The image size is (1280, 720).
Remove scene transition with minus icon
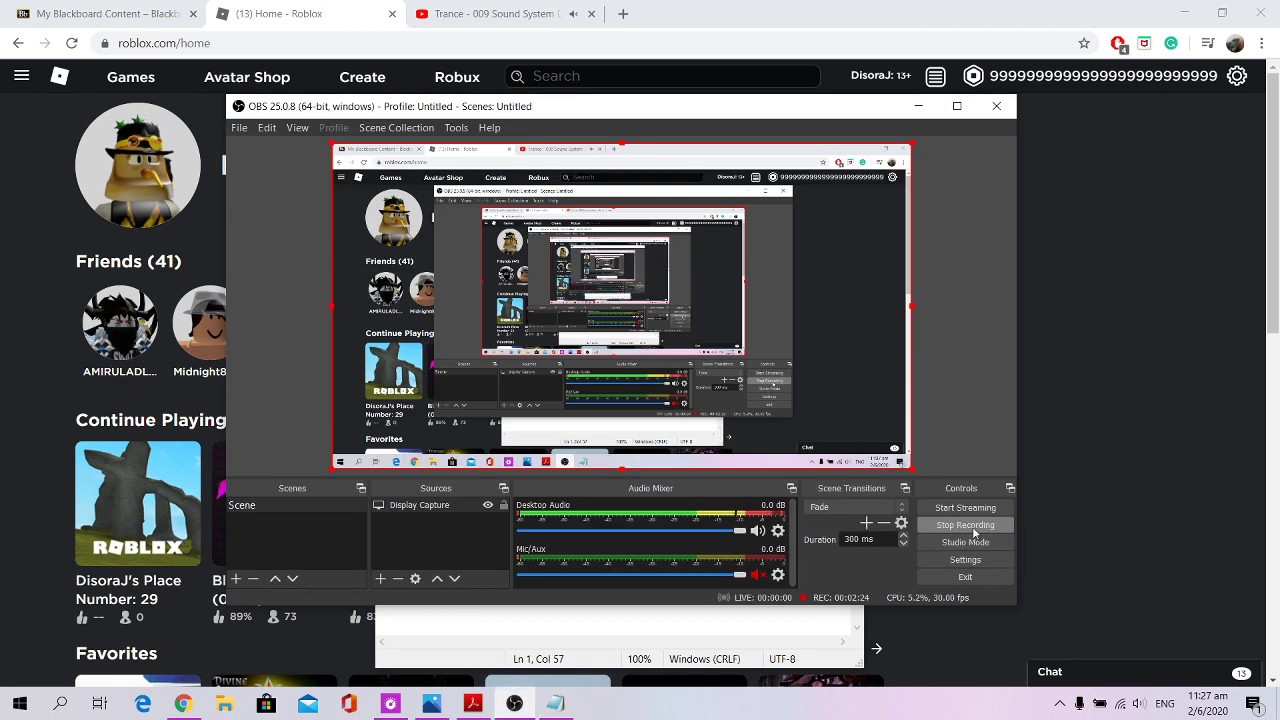(x=883, y=523)
